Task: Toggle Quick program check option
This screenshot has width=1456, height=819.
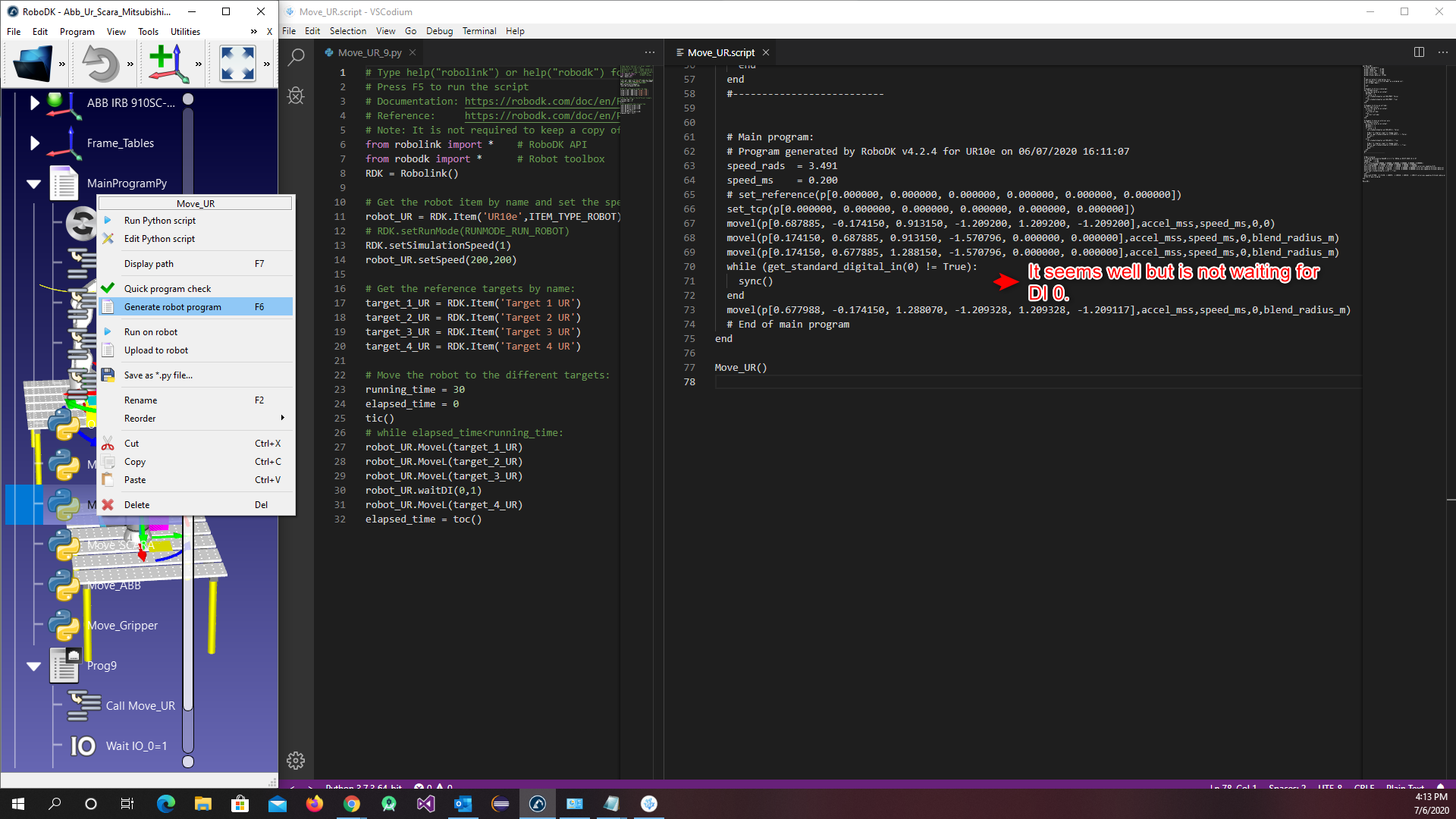Action: 168,289
